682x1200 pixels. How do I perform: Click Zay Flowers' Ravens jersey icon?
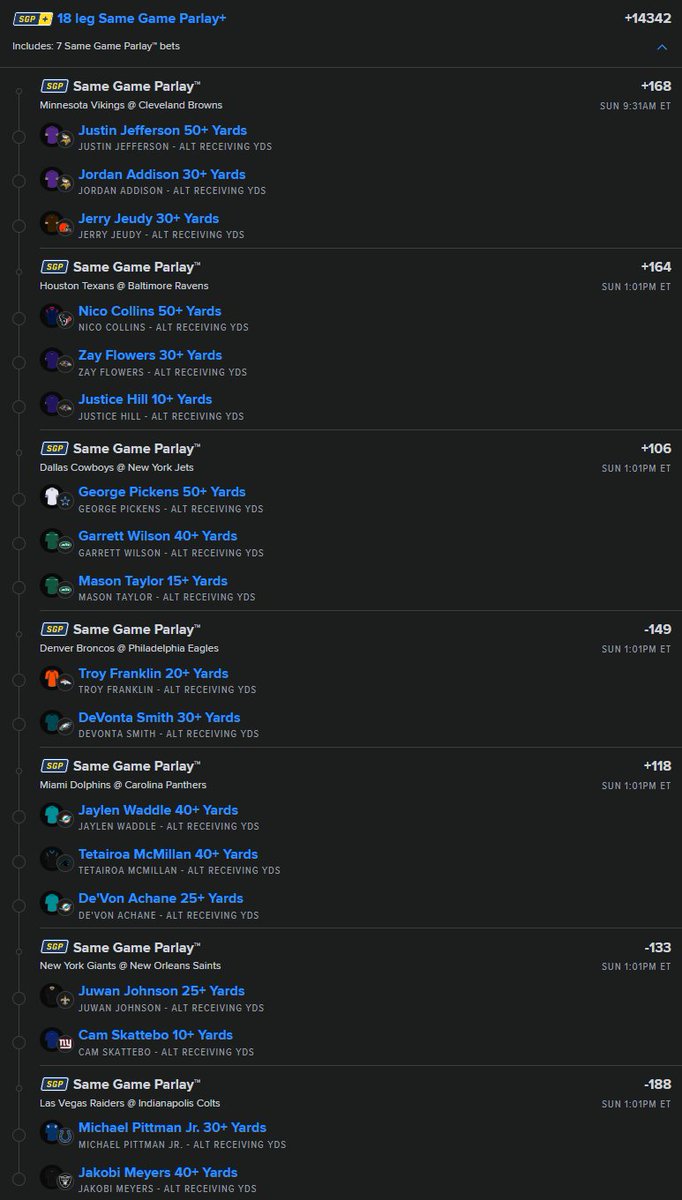[52, 359]
